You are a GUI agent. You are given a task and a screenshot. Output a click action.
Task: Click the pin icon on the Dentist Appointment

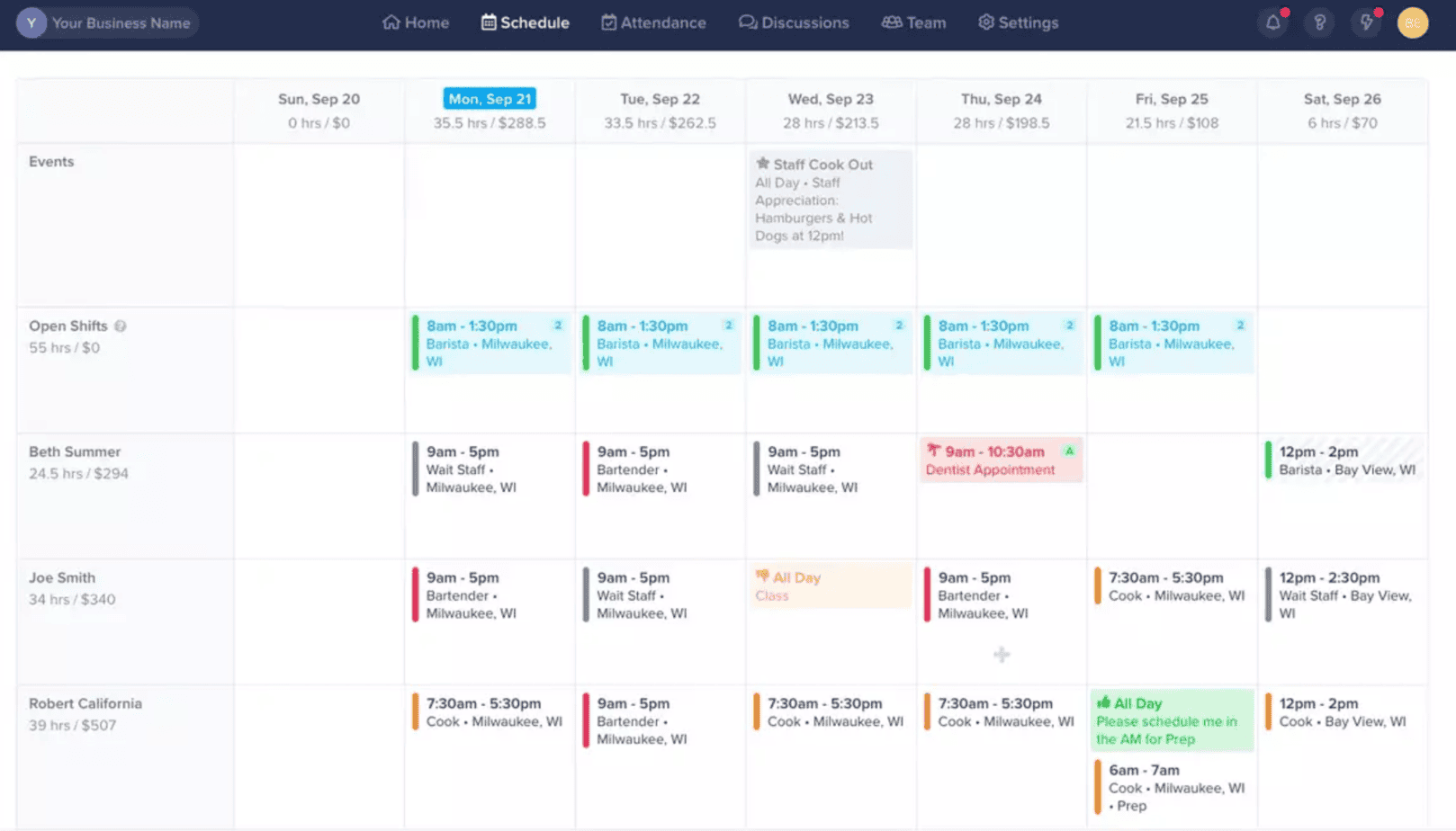pyautogui.click(x=932, y=451)
